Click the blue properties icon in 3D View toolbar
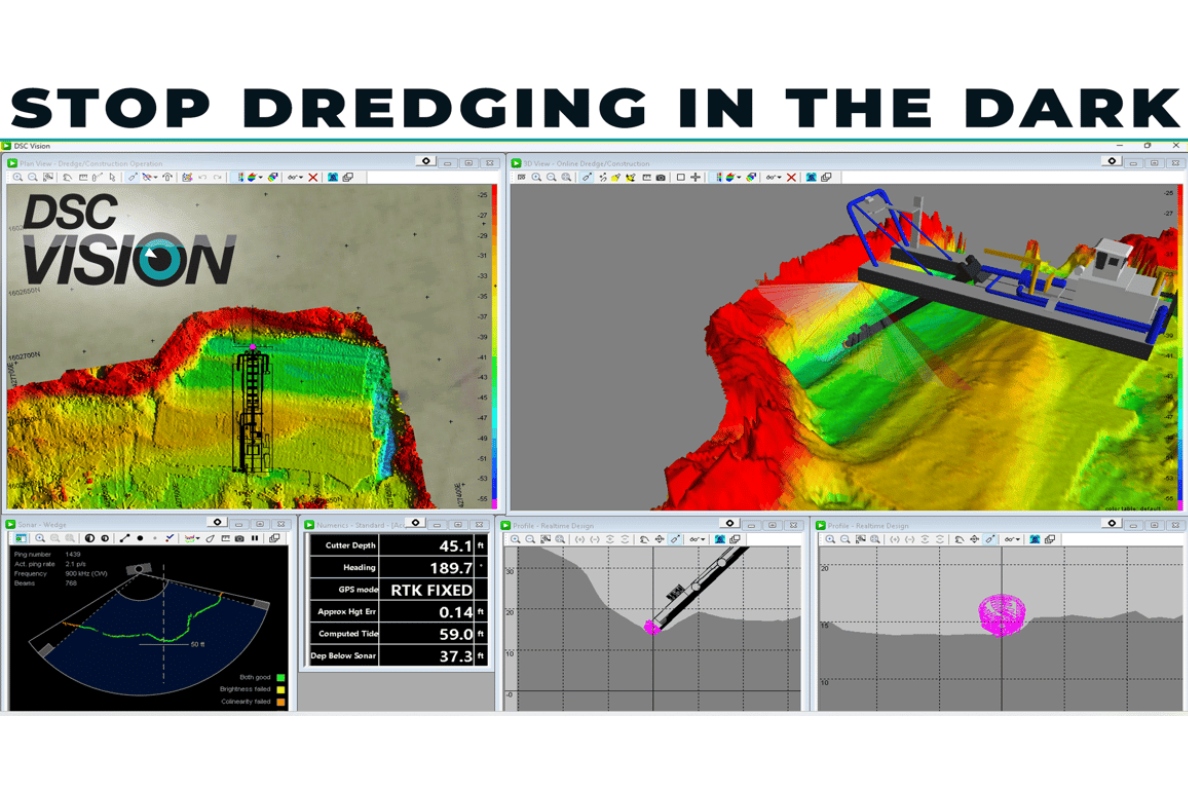Viewport: 1188px width, 800px height. 811,177
